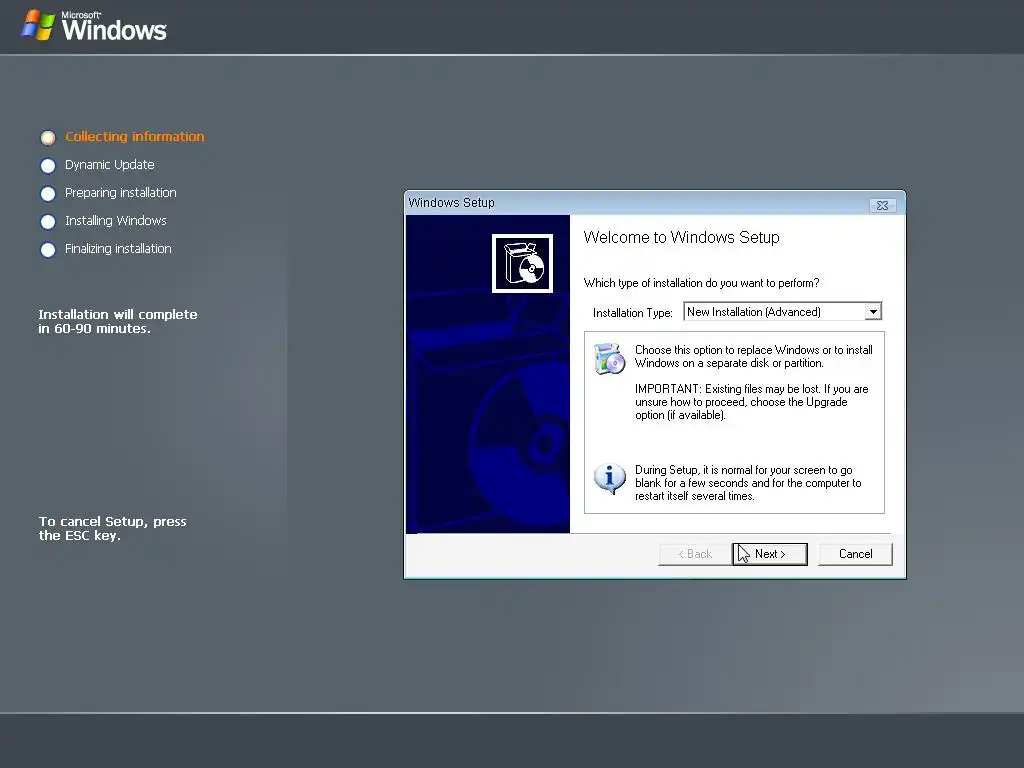Image resolution: width=1024 pixels, height=768 pixels.
Task: Click the setup box and CD icon
Action: pos(522,263)
